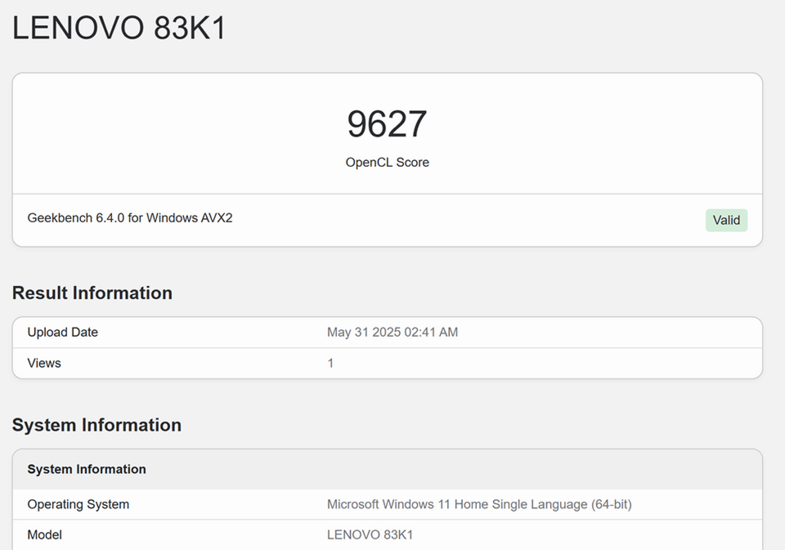Select the Views row label
Image resolution: width=785 pixels, height=550 pixels.
coord(44,363)
